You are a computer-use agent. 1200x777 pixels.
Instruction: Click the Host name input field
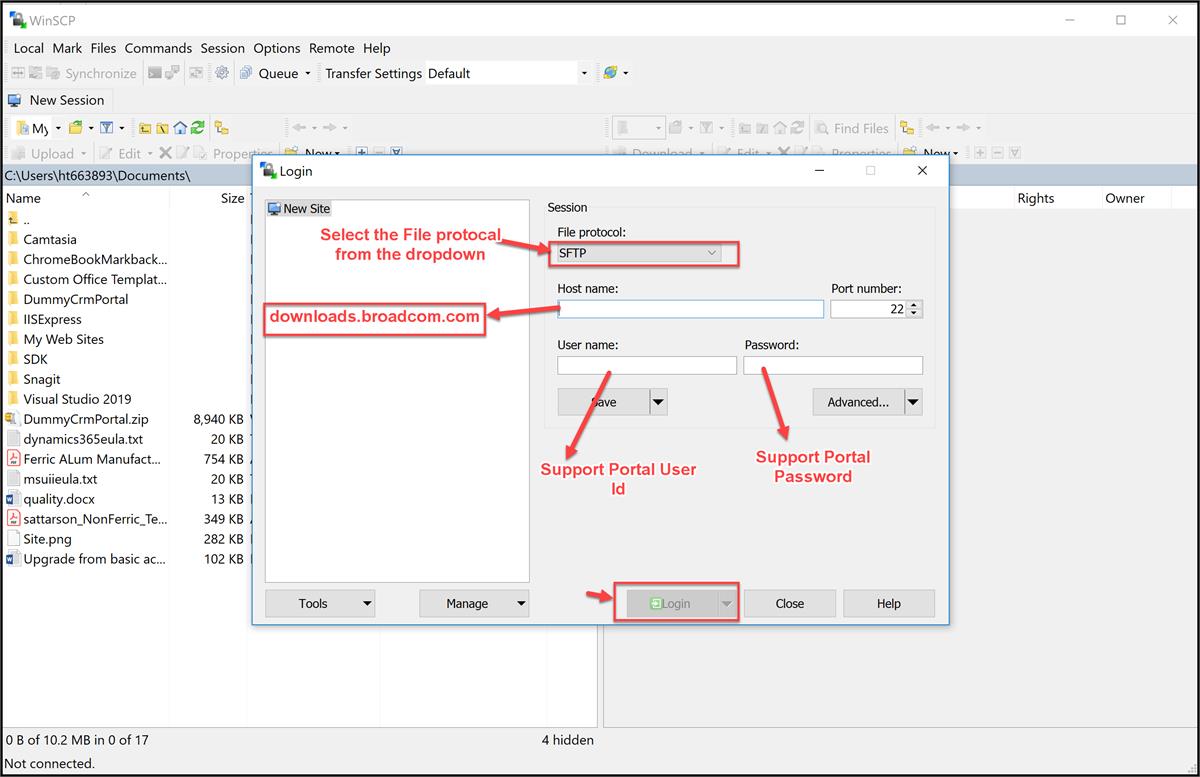click(691, 309)
